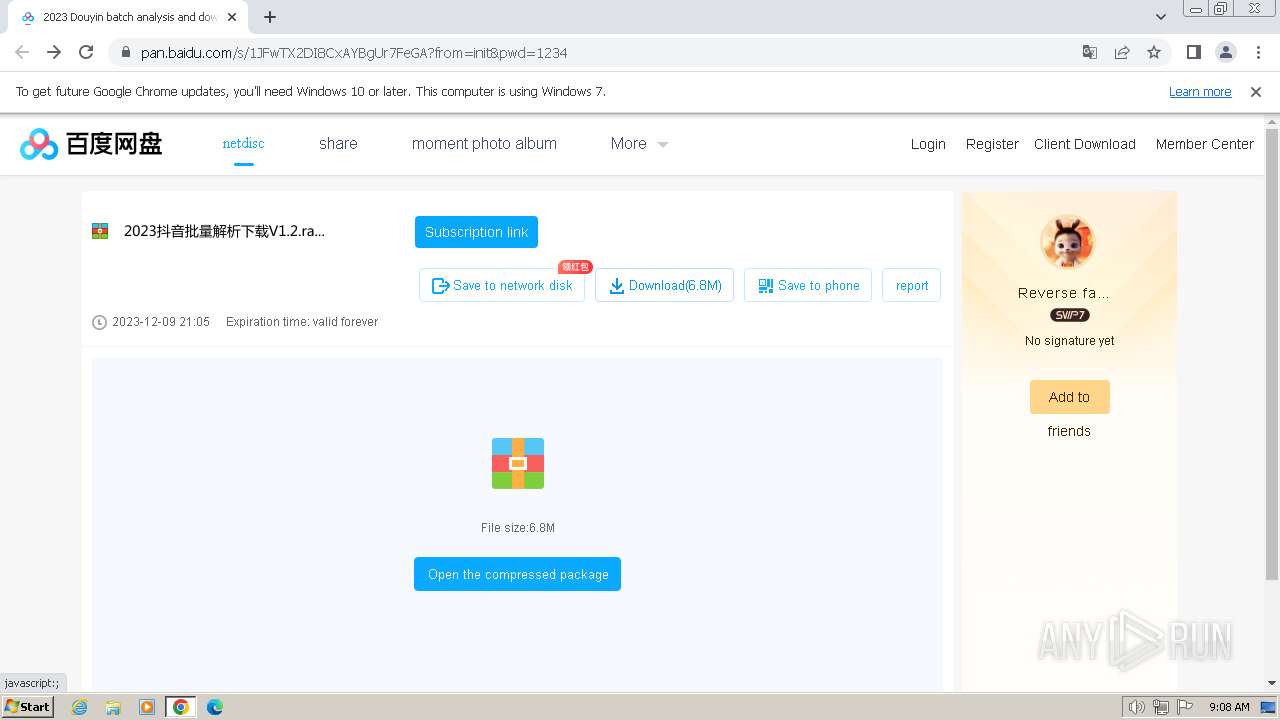
Task: Click the Expiration time: valid forever text
Action: point(302,322)
